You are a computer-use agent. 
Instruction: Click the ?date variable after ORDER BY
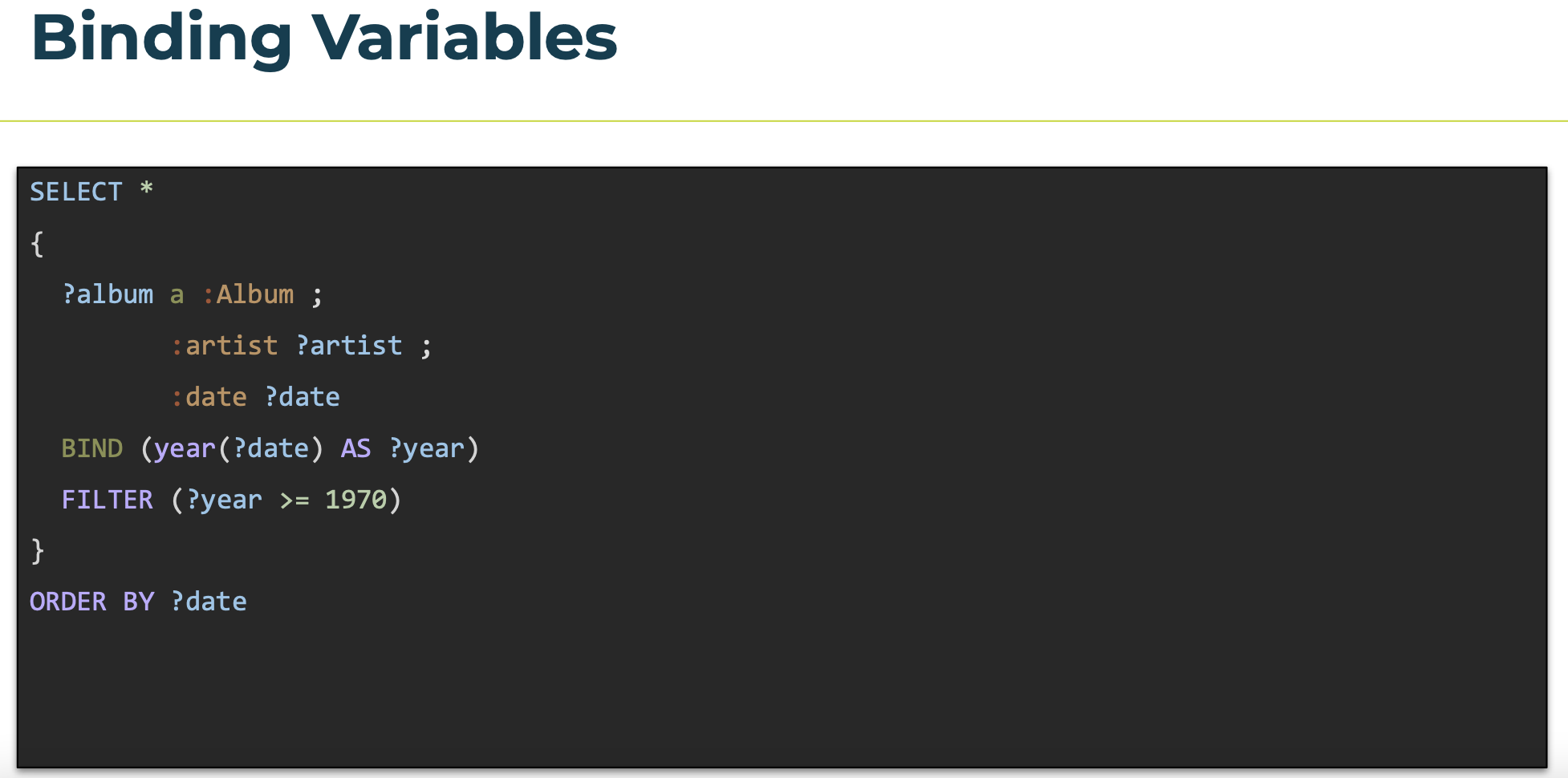click(x=209, y=602)
